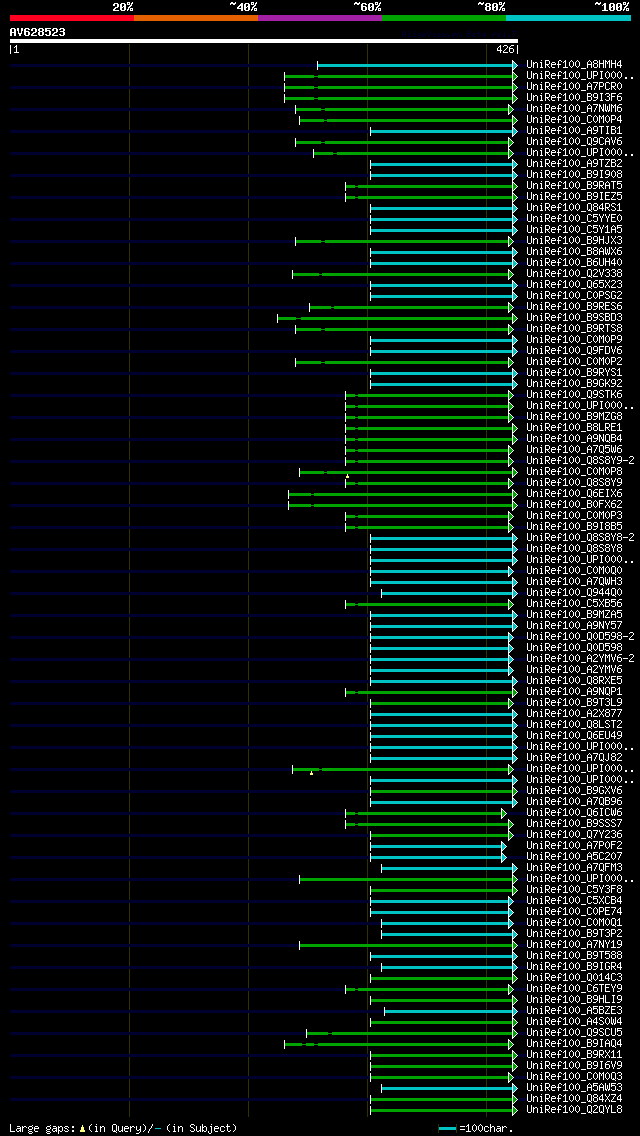Open the UniRef100_Q0D598-2 hit
Viewport: 640px width, 1136px height.
point(580,637)
